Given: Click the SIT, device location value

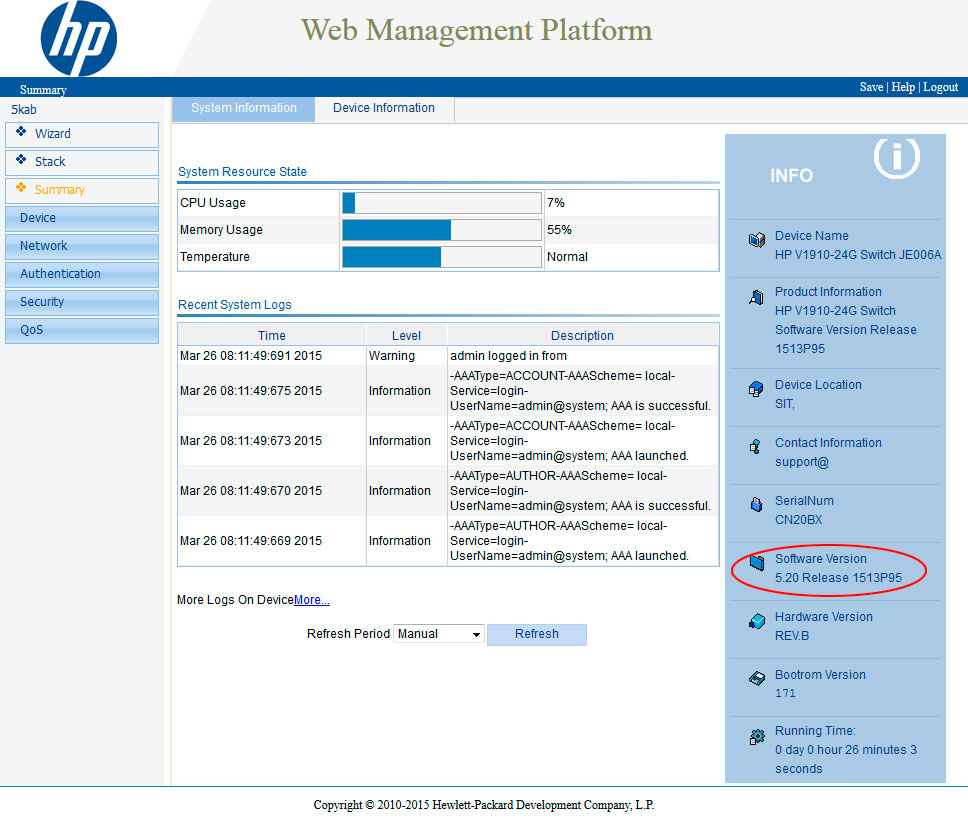Looking at the screenshot, I should [785, 404].
